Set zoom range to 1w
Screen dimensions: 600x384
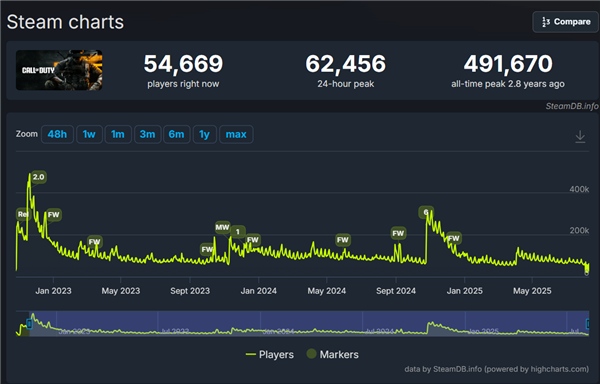tap(89, 134)
